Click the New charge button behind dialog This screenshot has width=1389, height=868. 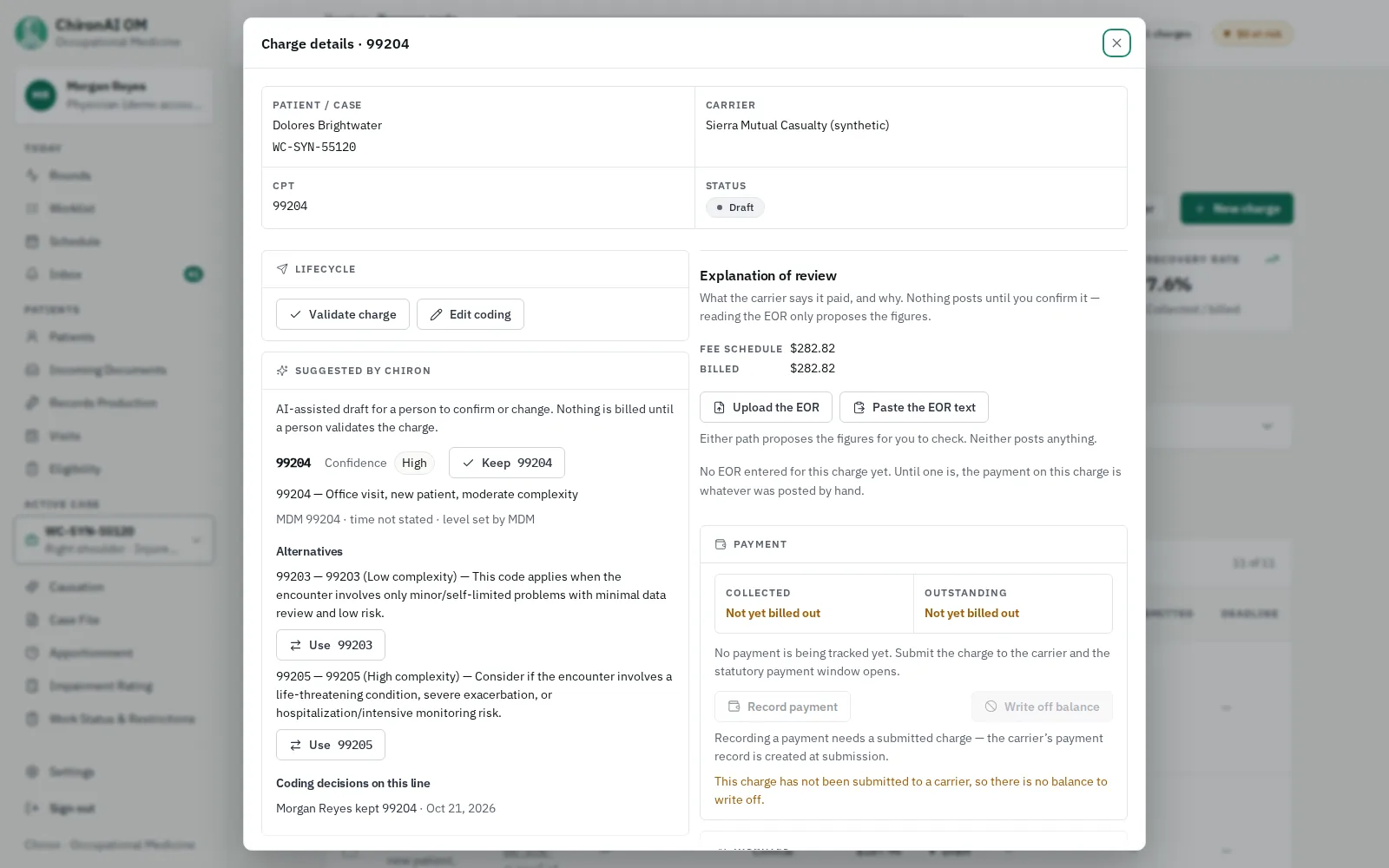click(x=1236, y=208)
